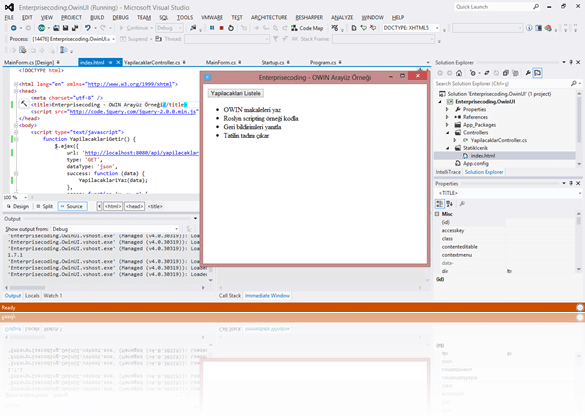585x416 pixels.
Task: Click Sync with Active Document icon
Action: pyautogui.click(x=487, y=73)
